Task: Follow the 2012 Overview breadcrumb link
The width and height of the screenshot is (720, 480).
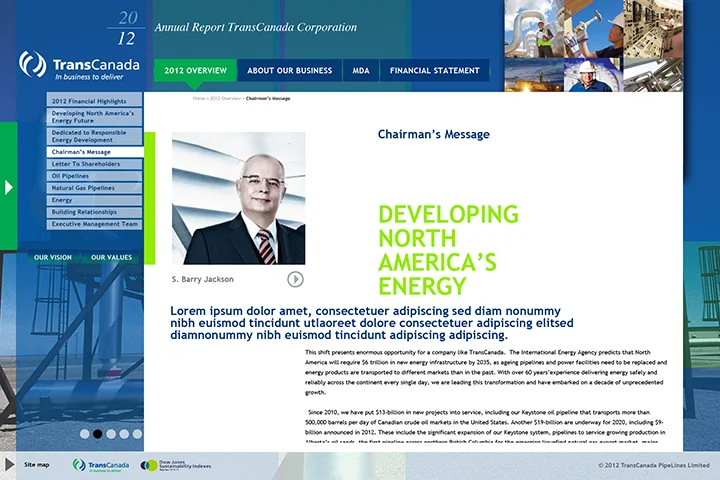Action: point(225,98)
